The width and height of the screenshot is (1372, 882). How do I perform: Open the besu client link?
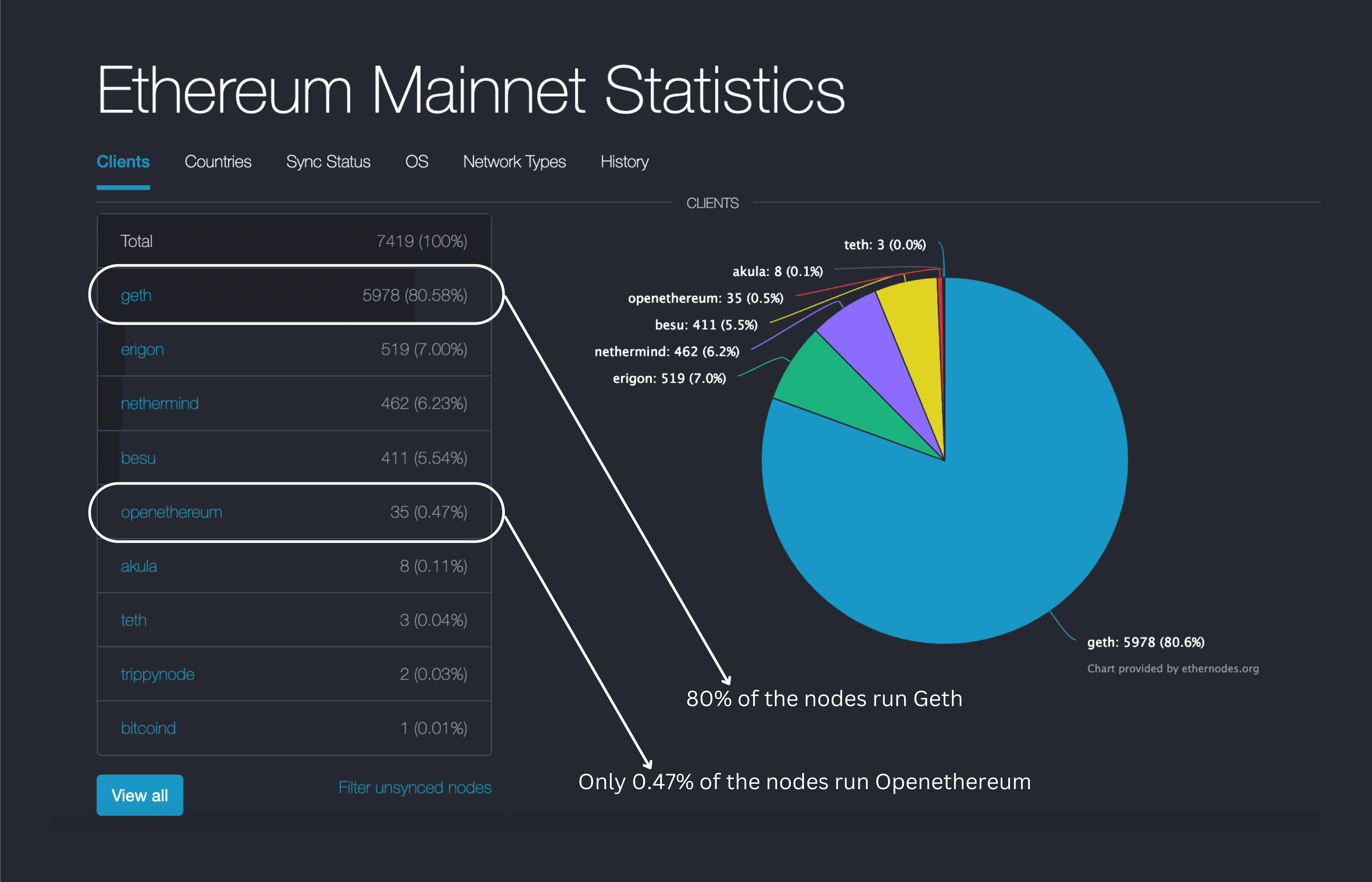click(x=138, y=458)
